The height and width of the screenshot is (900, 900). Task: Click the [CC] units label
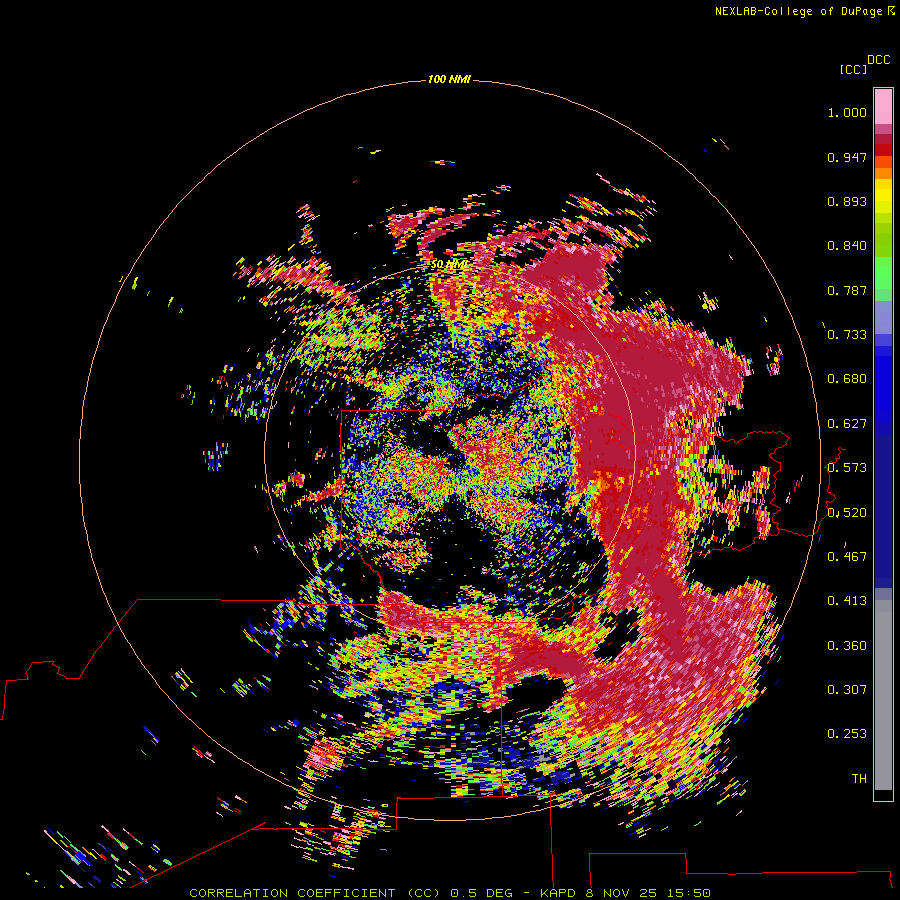click(x=853, y=69)
